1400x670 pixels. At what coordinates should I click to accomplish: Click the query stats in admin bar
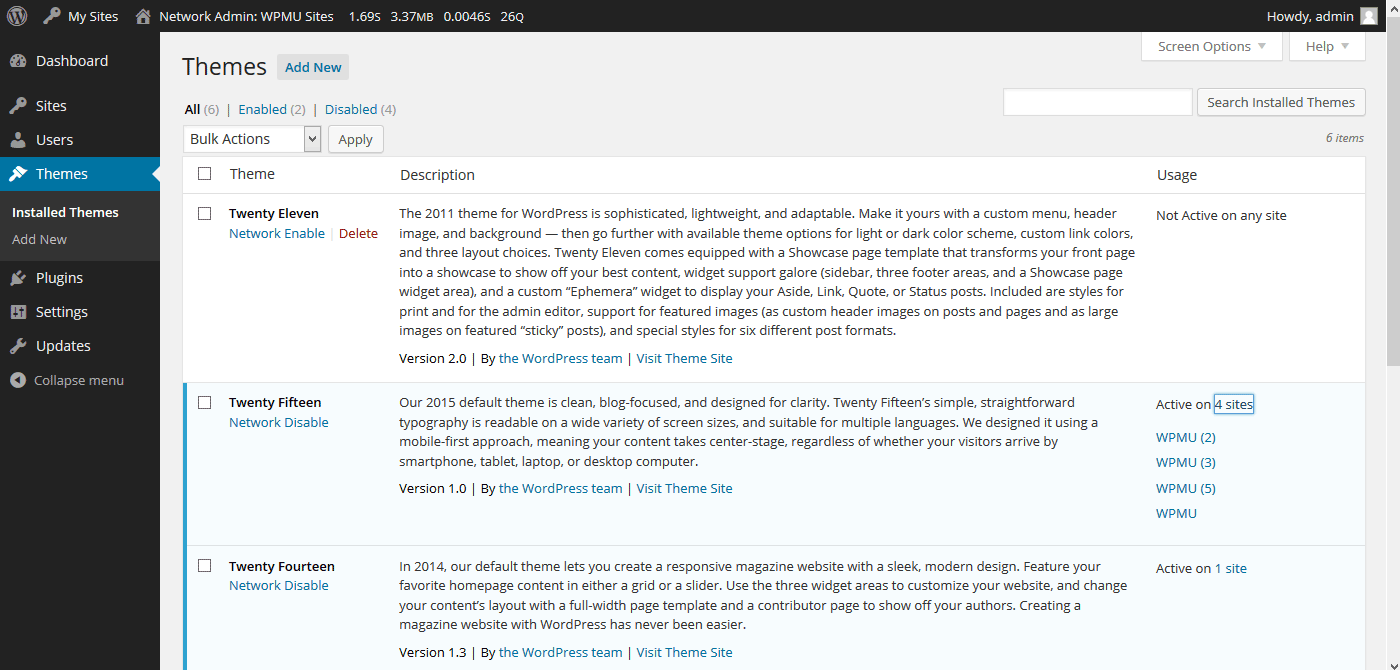(436, 16)
